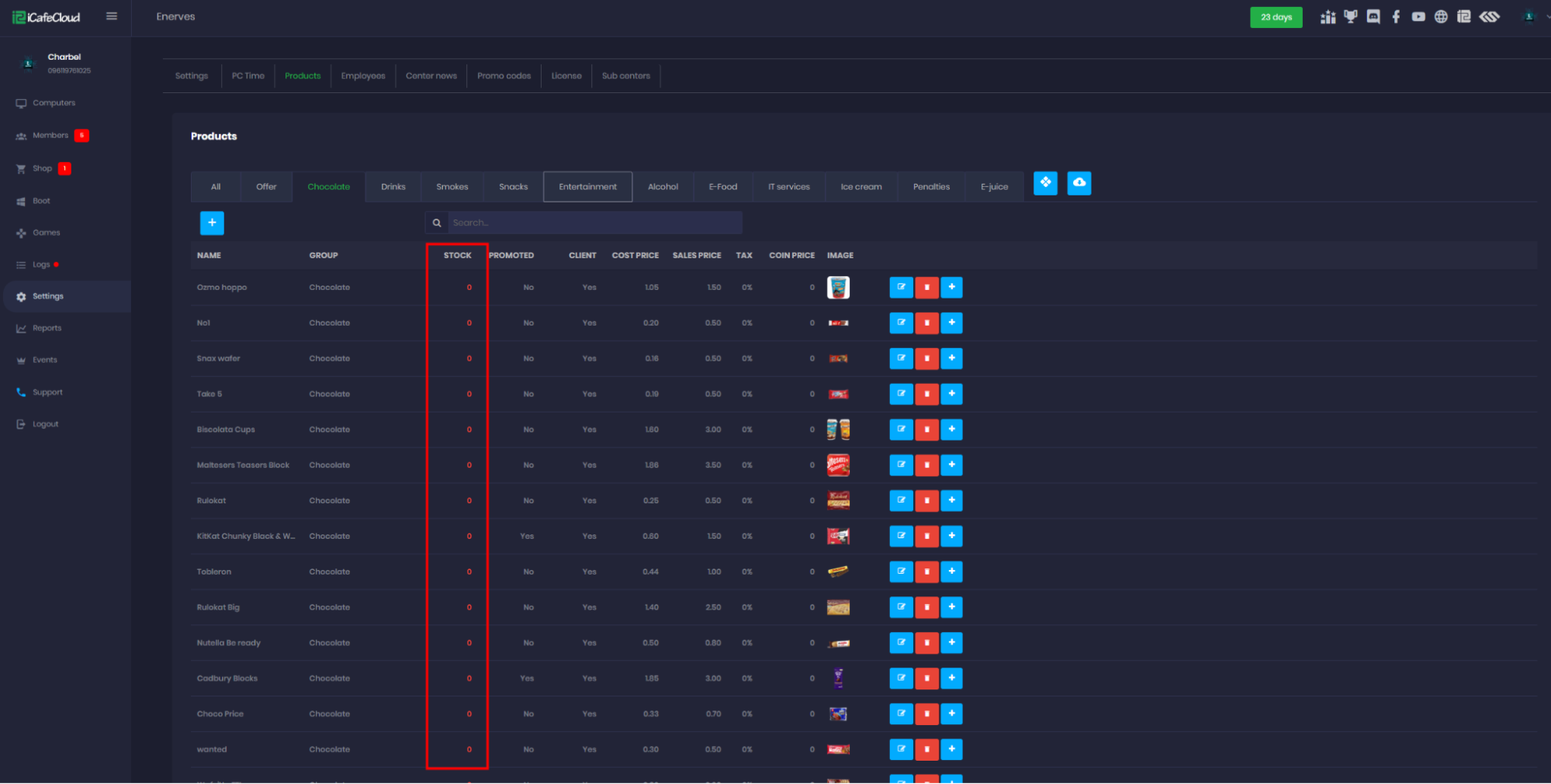Click the cloud upload products icon

click(x=1078, y=183)
